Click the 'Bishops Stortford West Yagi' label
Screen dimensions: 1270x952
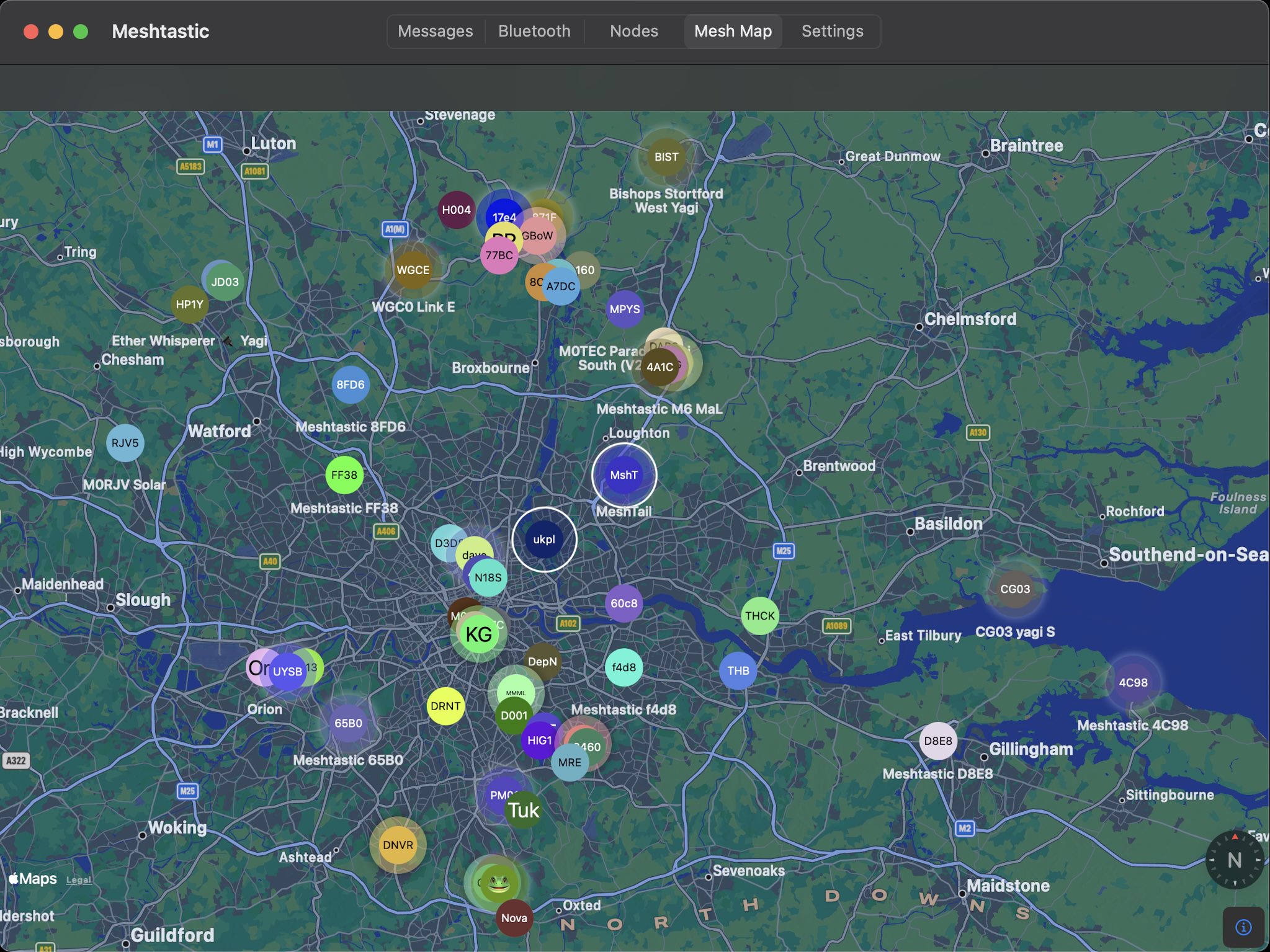click(666, 200)
